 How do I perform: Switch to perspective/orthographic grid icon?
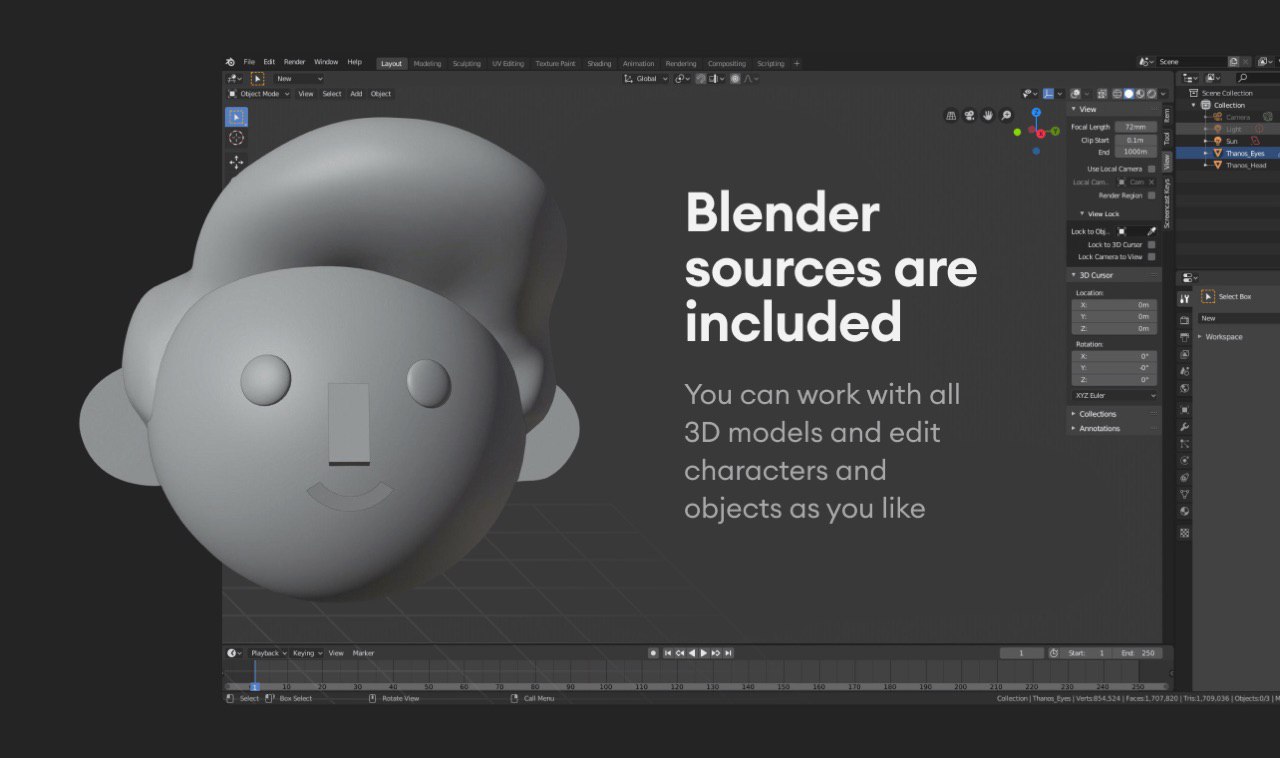click(951, 115)
